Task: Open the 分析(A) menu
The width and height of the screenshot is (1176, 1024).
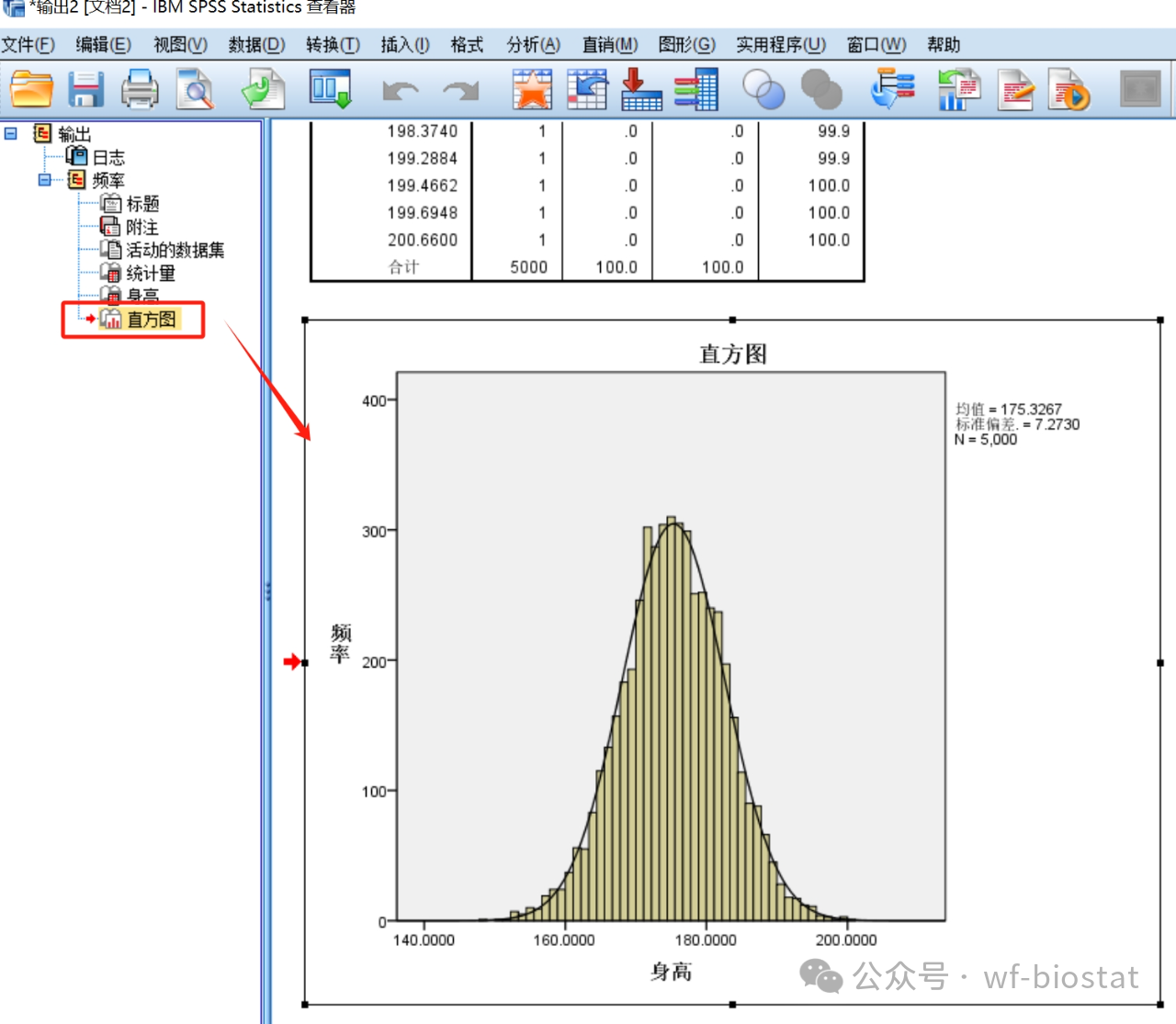Action: point(533,45)
